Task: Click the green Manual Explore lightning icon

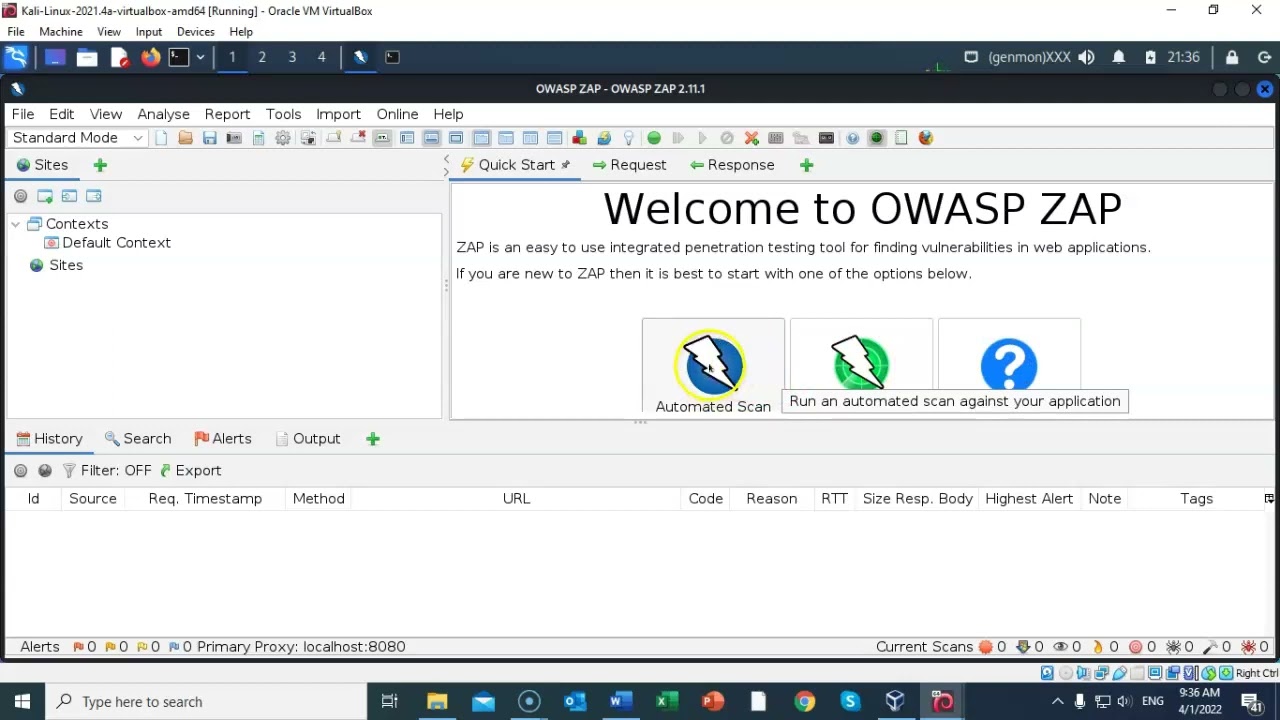Action: (860, 362)
